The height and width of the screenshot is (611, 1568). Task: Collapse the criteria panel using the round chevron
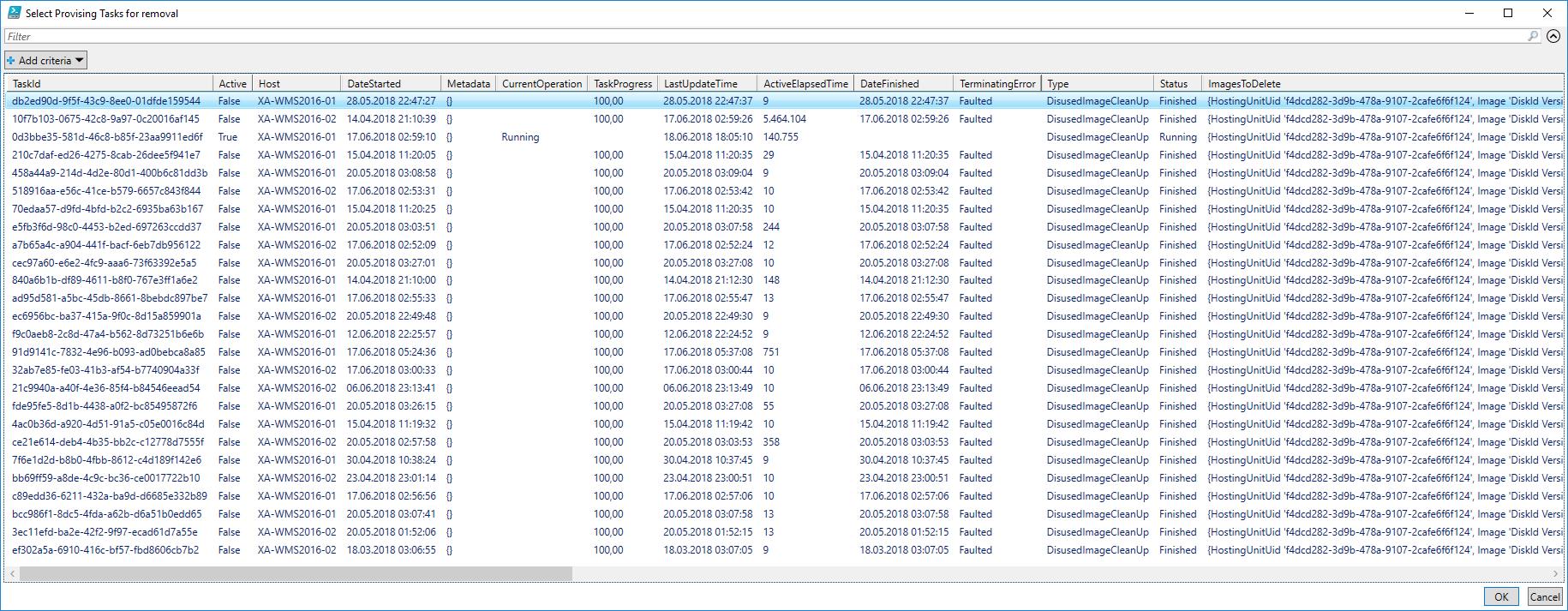1553,36
